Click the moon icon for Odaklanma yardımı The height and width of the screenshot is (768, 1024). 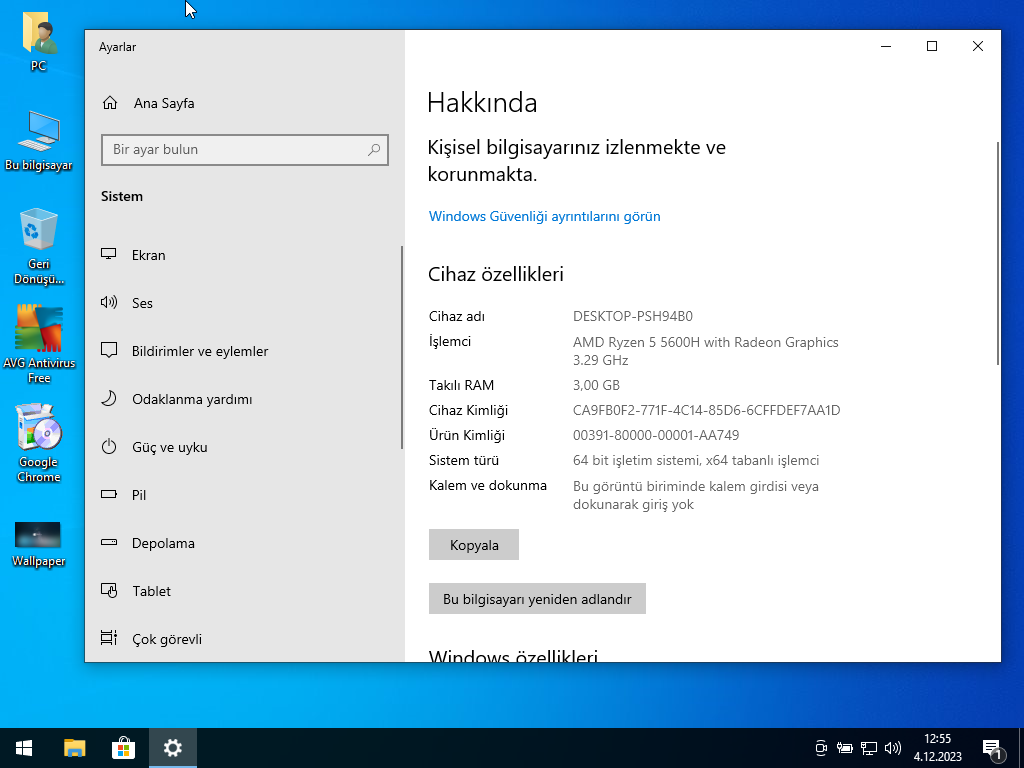click(x=108, y=398)
